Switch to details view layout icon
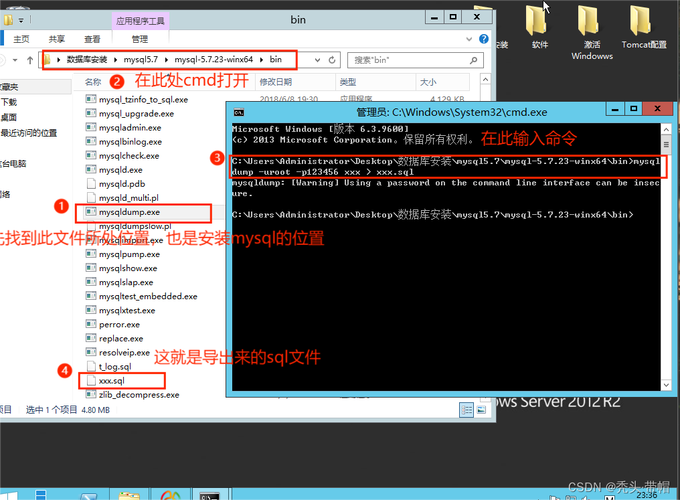 coord(466,410)
